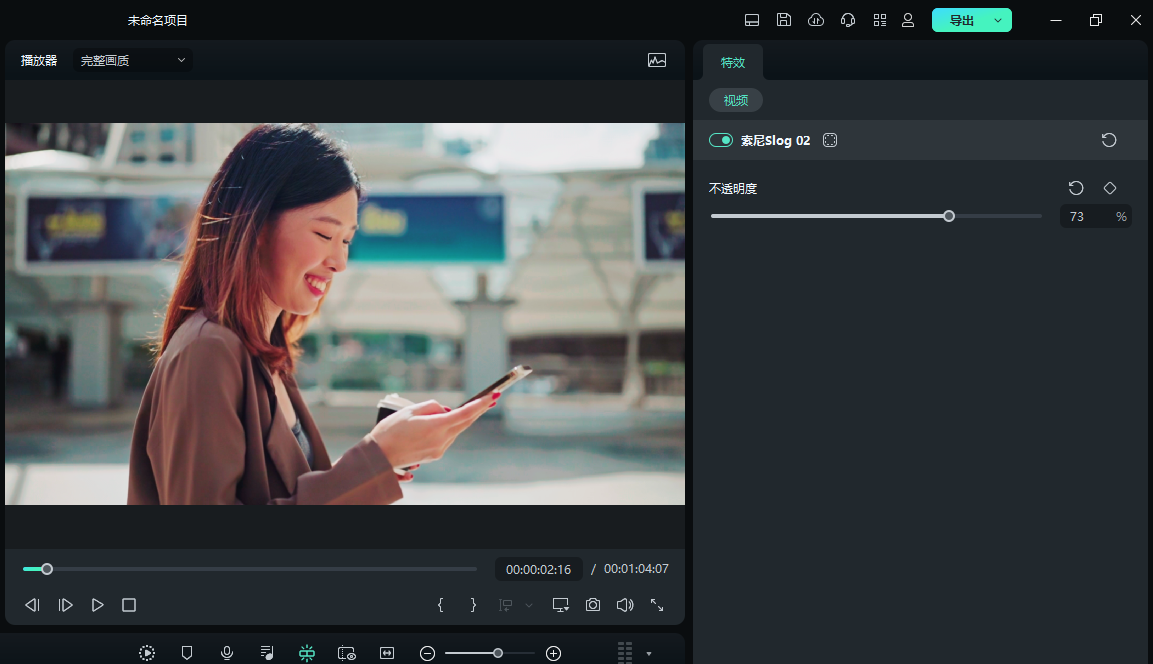Save project with the floppy disk icon
Viewport: 1153px width, 664px height.
784,20
